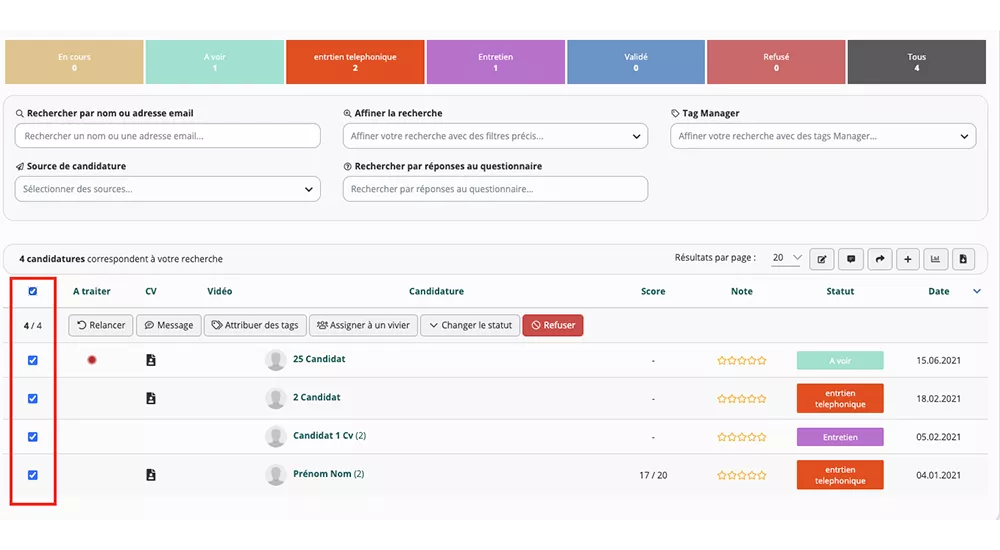
Task: Click the file download export icon
Action: (x=963, y=259)
